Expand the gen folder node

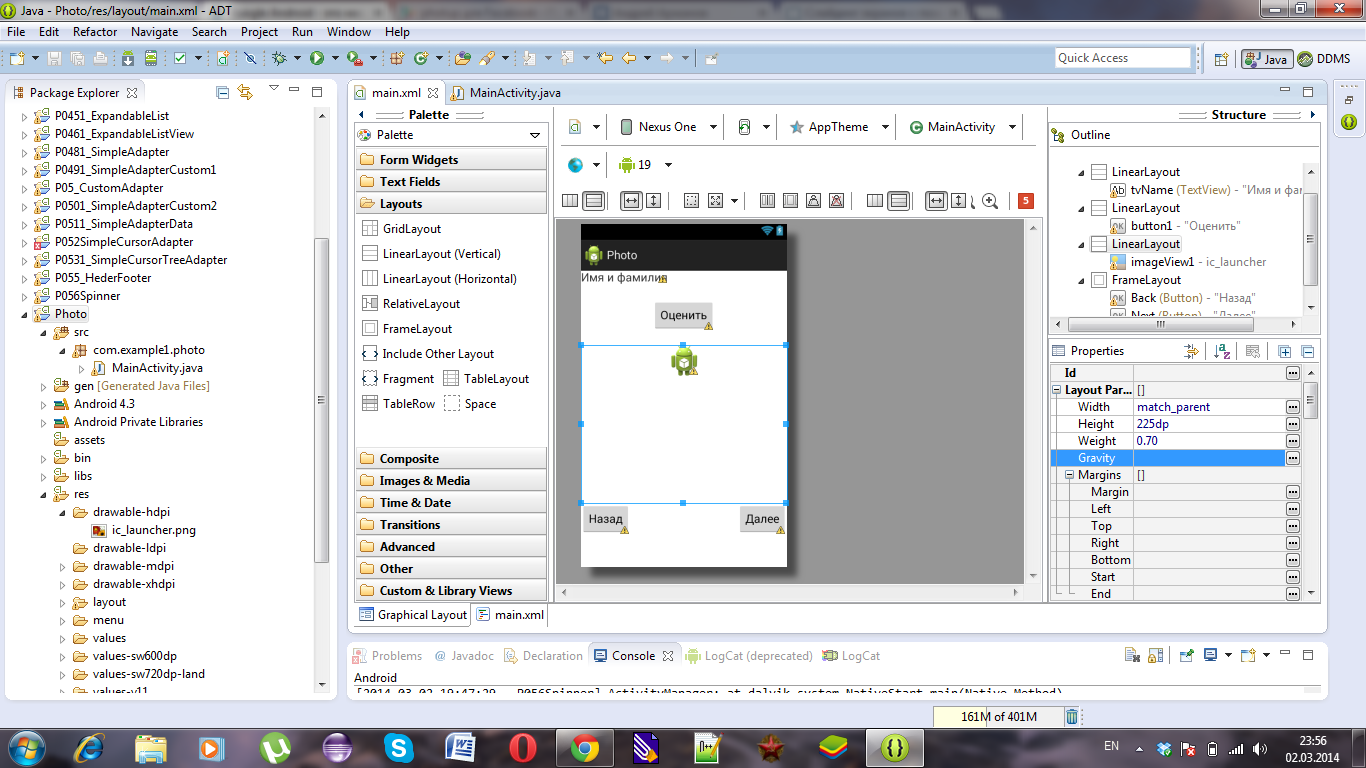[44, 386]
